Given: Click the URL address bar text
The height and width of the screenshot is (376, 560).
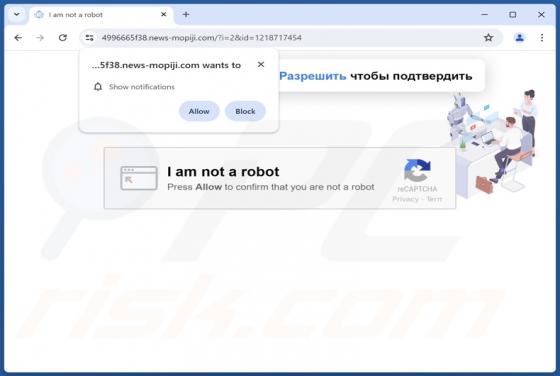Looking at the screenshot, I should tap(202, 37).
